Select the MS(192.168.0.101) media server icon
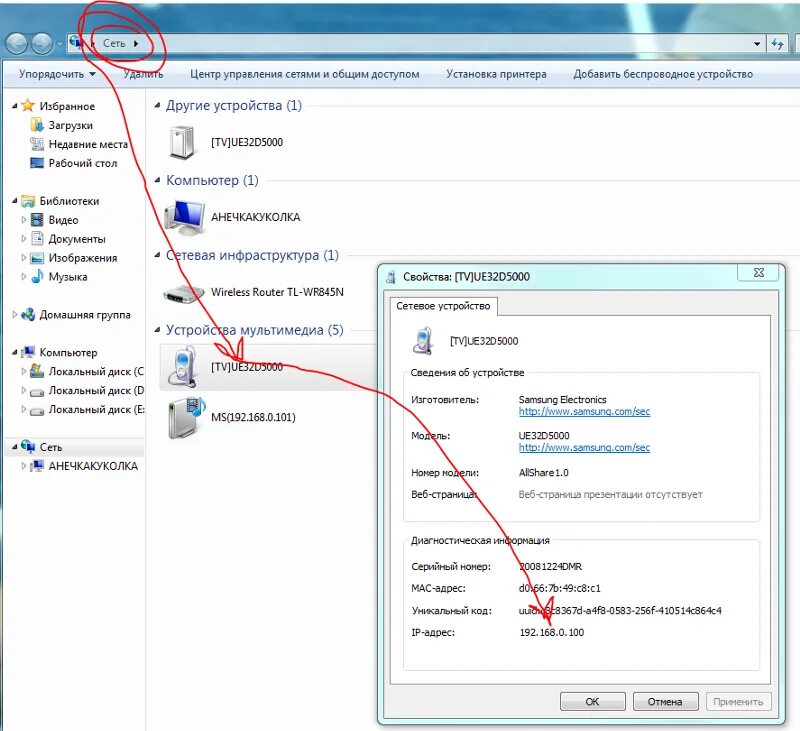This screenshot has width=800, height=731. pos(186,417)
